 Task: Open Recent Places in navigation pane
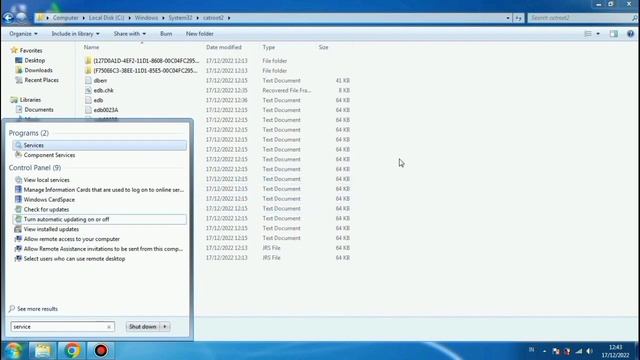tap(41, 80)
